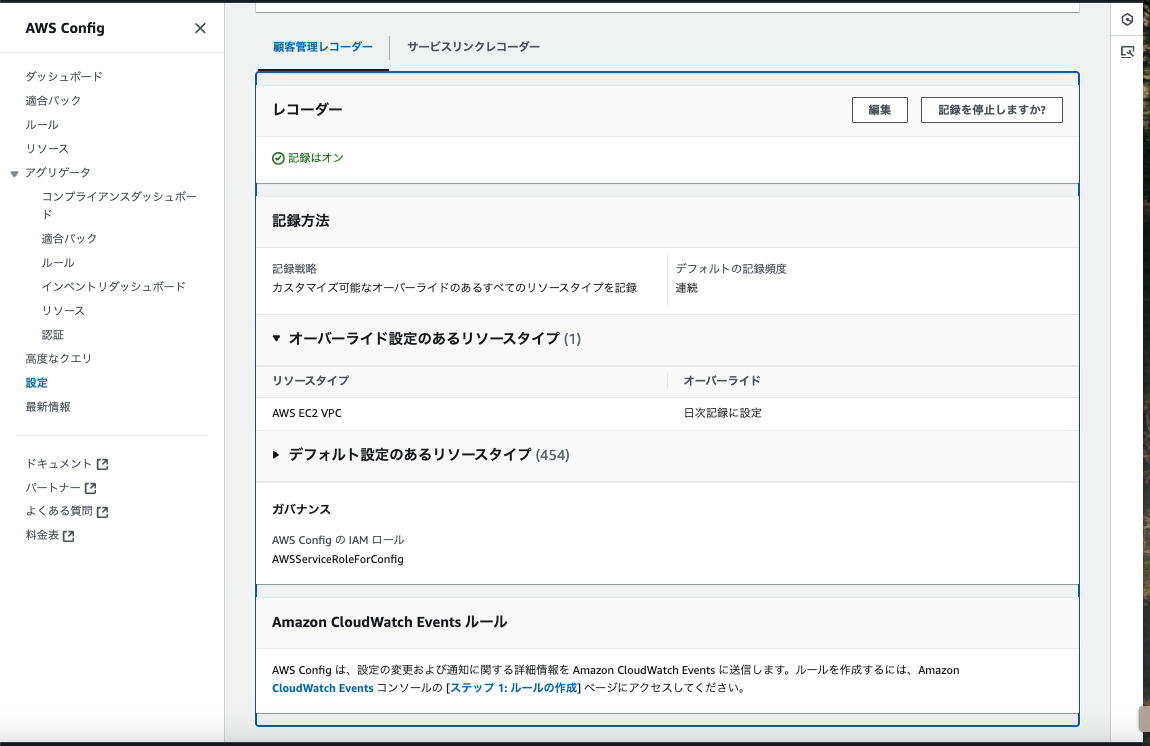Click external link icon beside パートナー
The width and height of the screenshot is (1150, 746).
[91, 488]
